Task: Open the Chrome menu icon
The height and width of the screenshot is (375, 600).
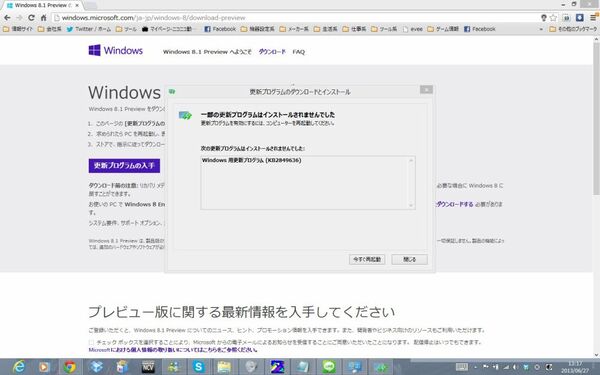Action: (593, 18)
